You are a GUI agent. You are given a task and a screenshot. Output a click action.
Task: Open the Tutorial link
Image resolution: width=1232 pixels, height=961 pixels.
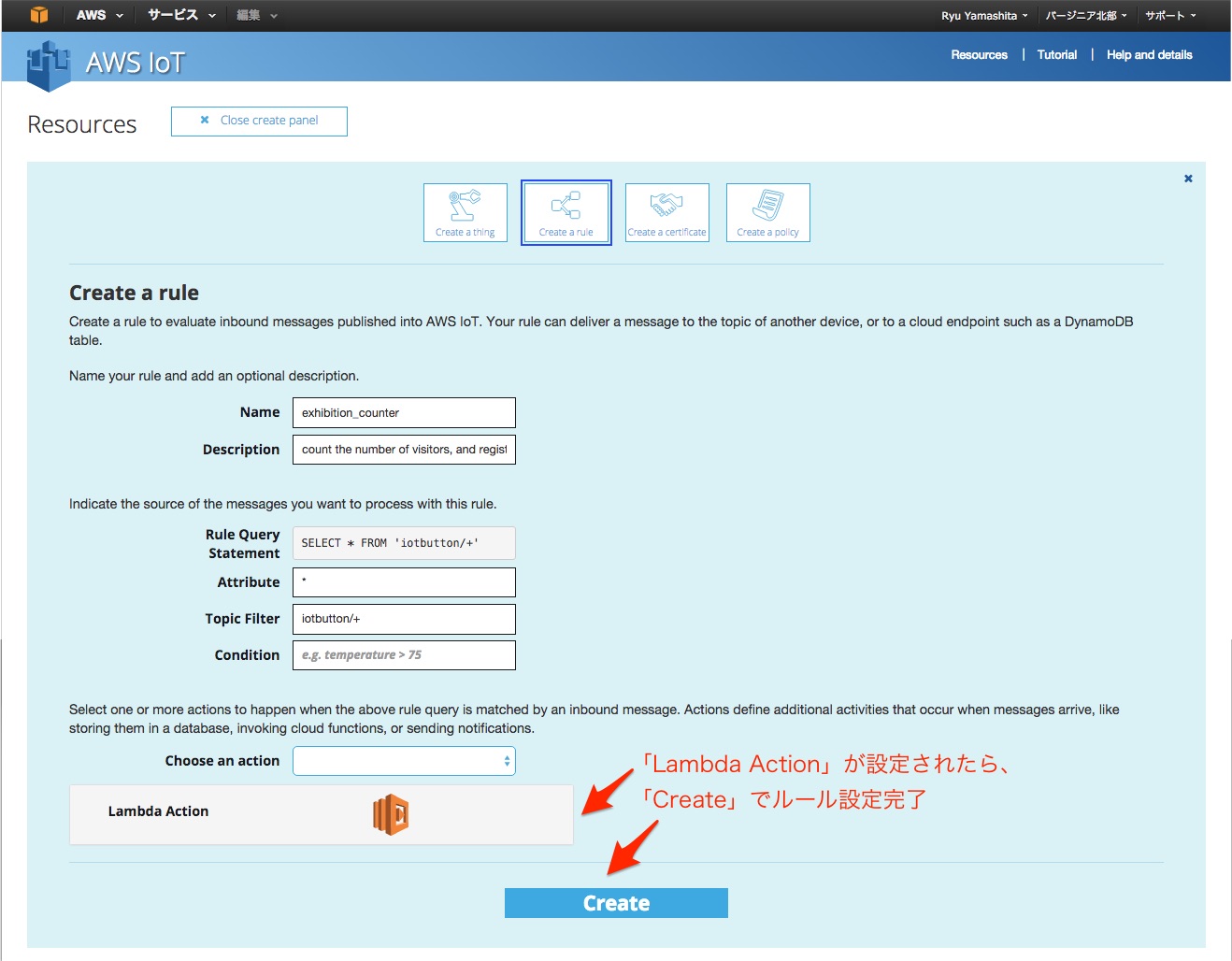coord(1056,55)
